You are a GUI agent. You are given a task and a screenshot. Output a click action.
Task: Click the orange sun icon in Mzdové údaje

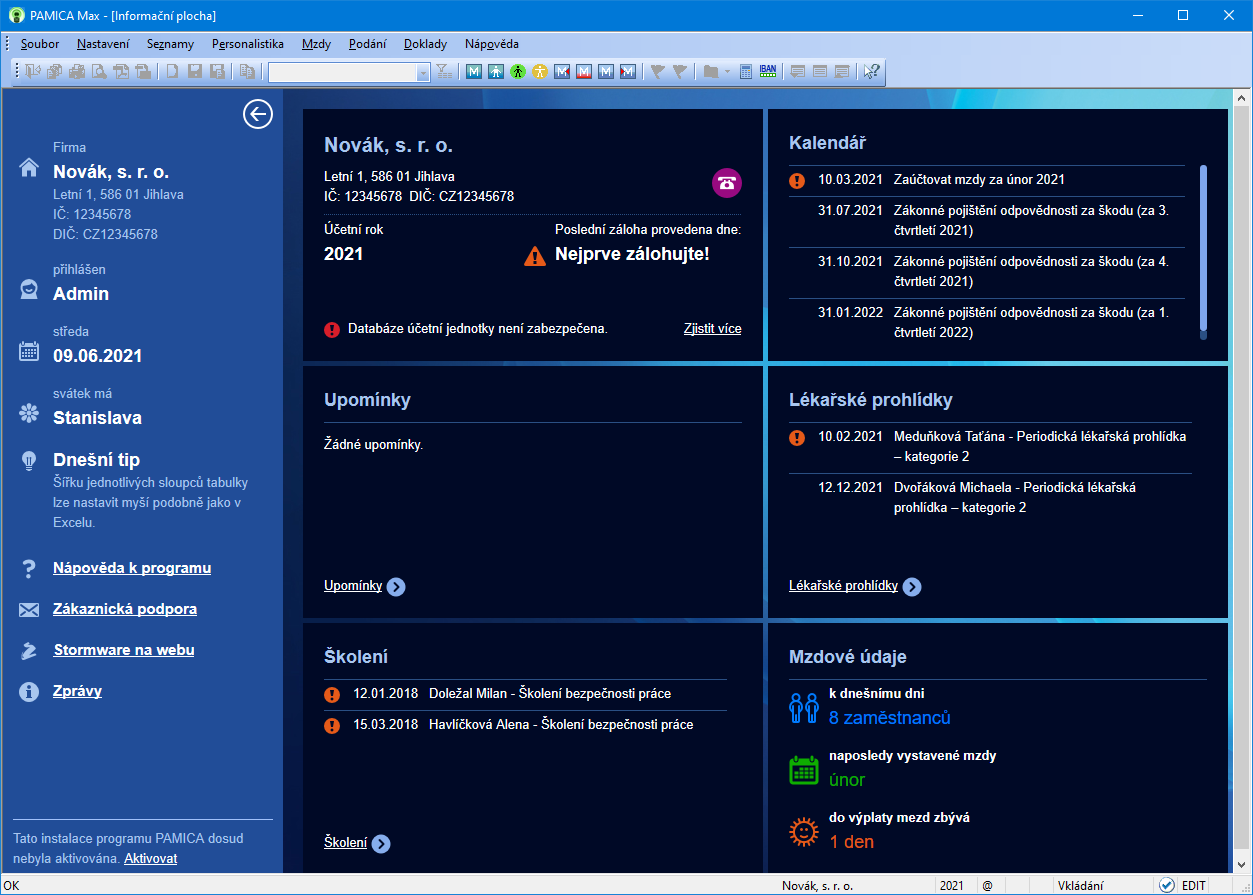coord(804,832)
